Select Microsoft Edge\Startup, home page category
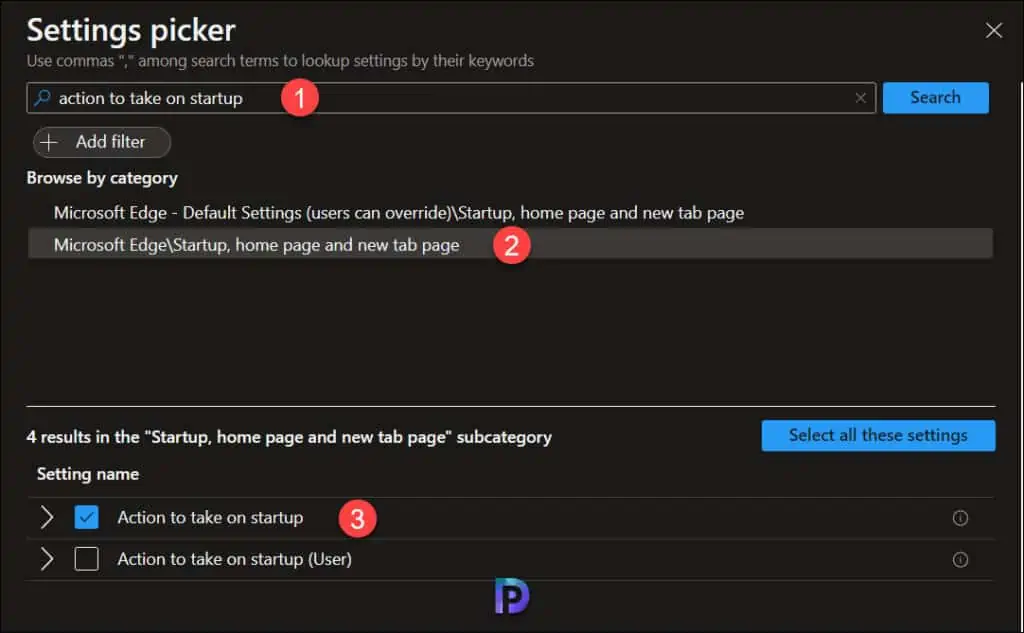This screenshot has width=1024, height=633. coord(510,244)
